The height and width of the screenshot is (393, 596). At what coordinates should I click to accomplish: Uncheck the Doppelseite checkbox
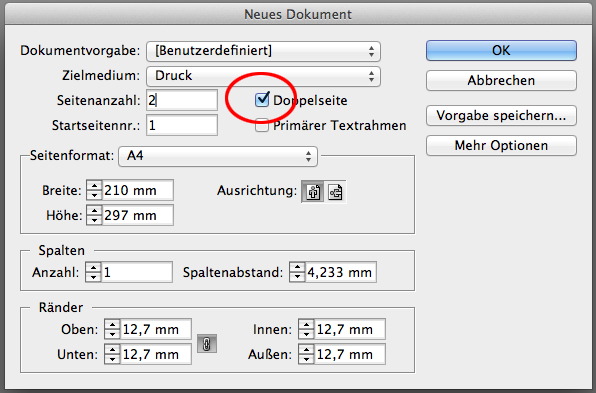262,100
